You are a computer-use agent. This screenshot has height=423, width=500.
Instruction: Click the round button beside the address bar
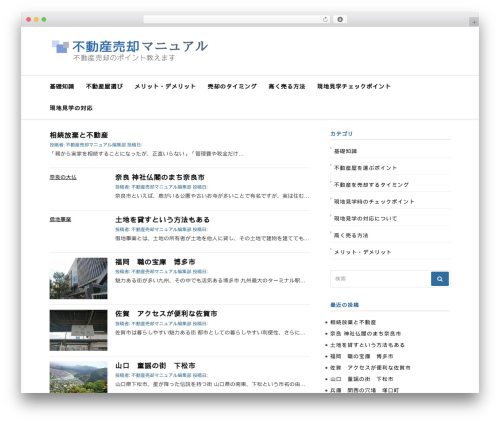click(340, 19)
